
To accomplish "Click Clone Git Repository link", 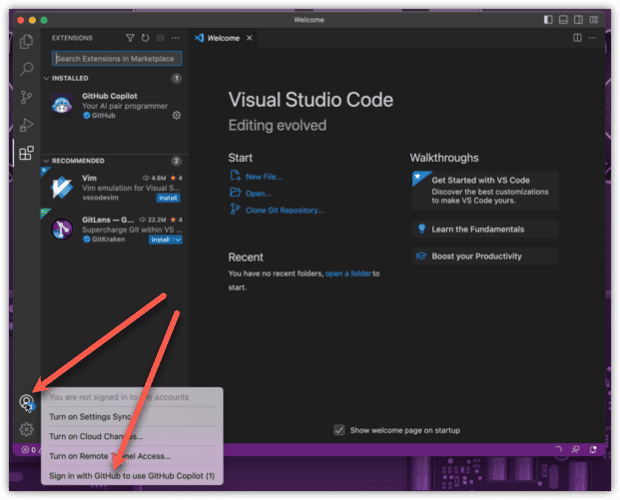I will coord(284,210).
